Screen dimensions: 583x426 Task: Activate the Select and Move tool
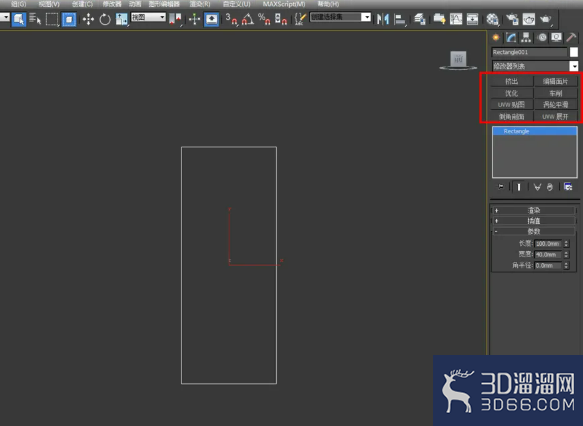(88, 19)
